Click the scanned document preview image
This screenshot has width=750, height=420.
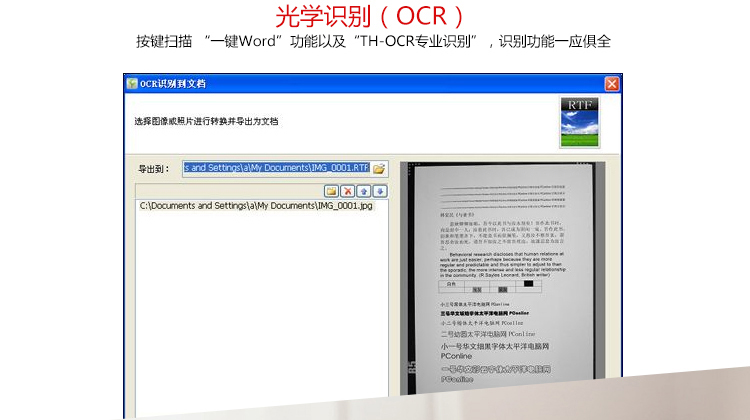click(502, 278)
